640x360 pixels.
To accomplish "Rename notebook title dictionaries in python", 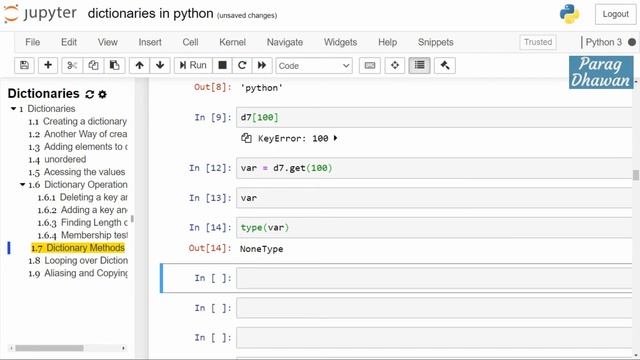I will (150, 13).
